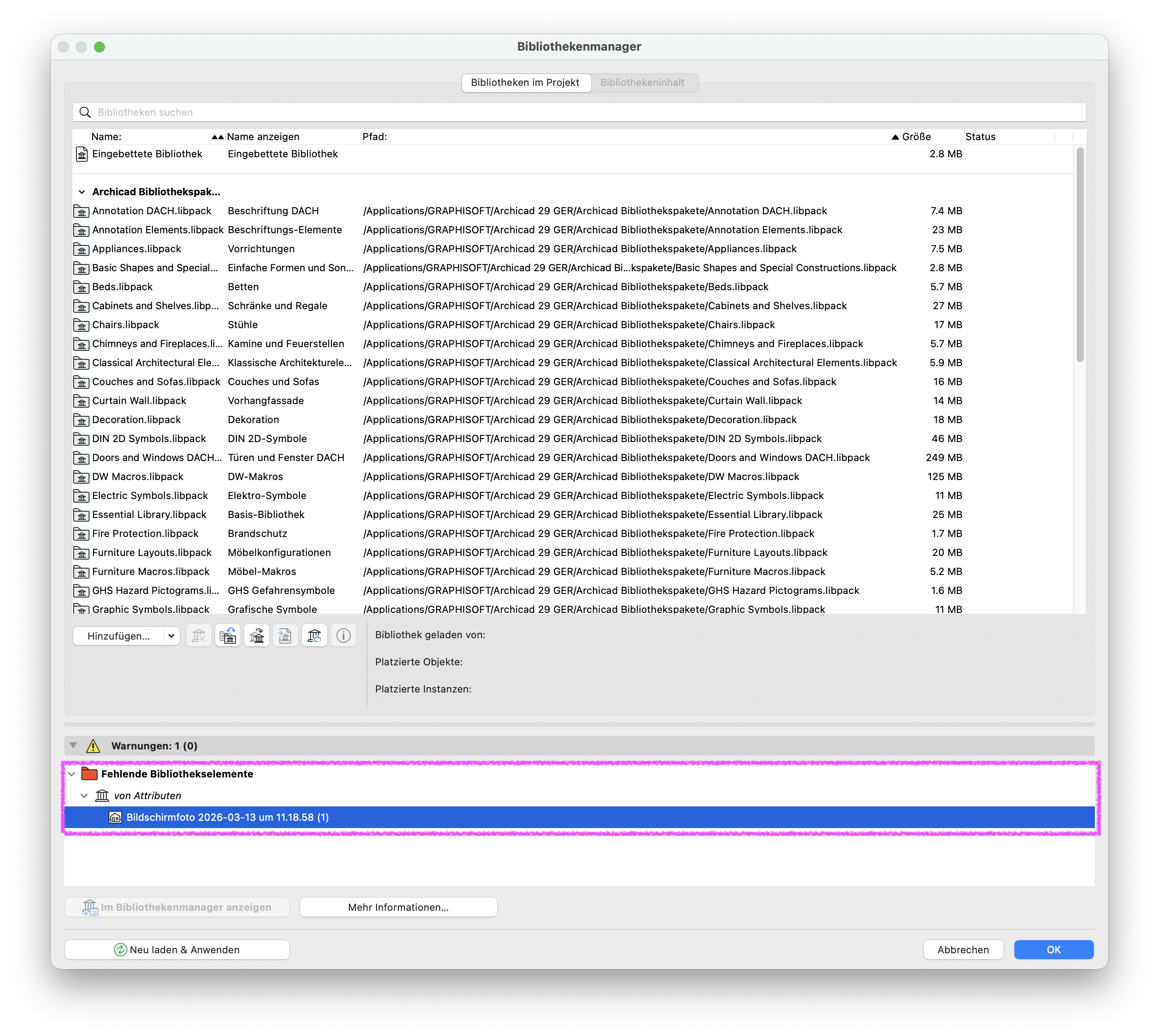Click the DW Macros.libpack package icon
Screen dimensions: 1159x1036
pos(81,477)
